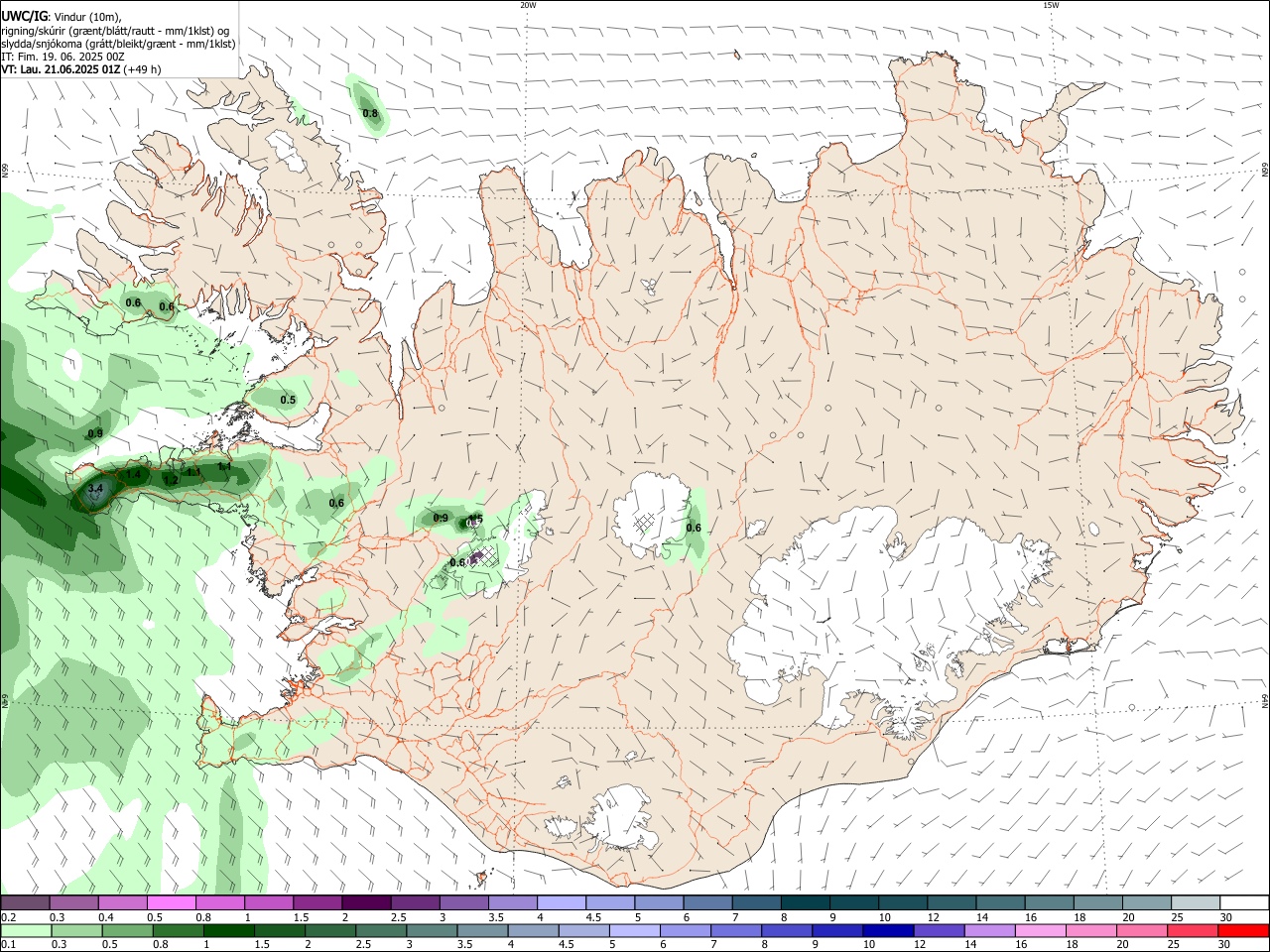Pick the dark mauve 0.2 snow swatch

[x=25, y=903]
